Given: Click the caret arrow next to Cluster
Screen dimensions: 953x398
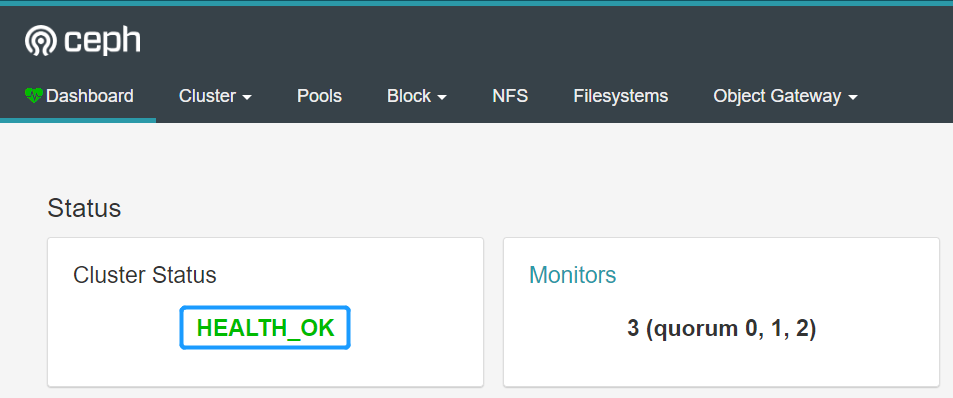Looking at the screenshot, I should tap(247, 98).
